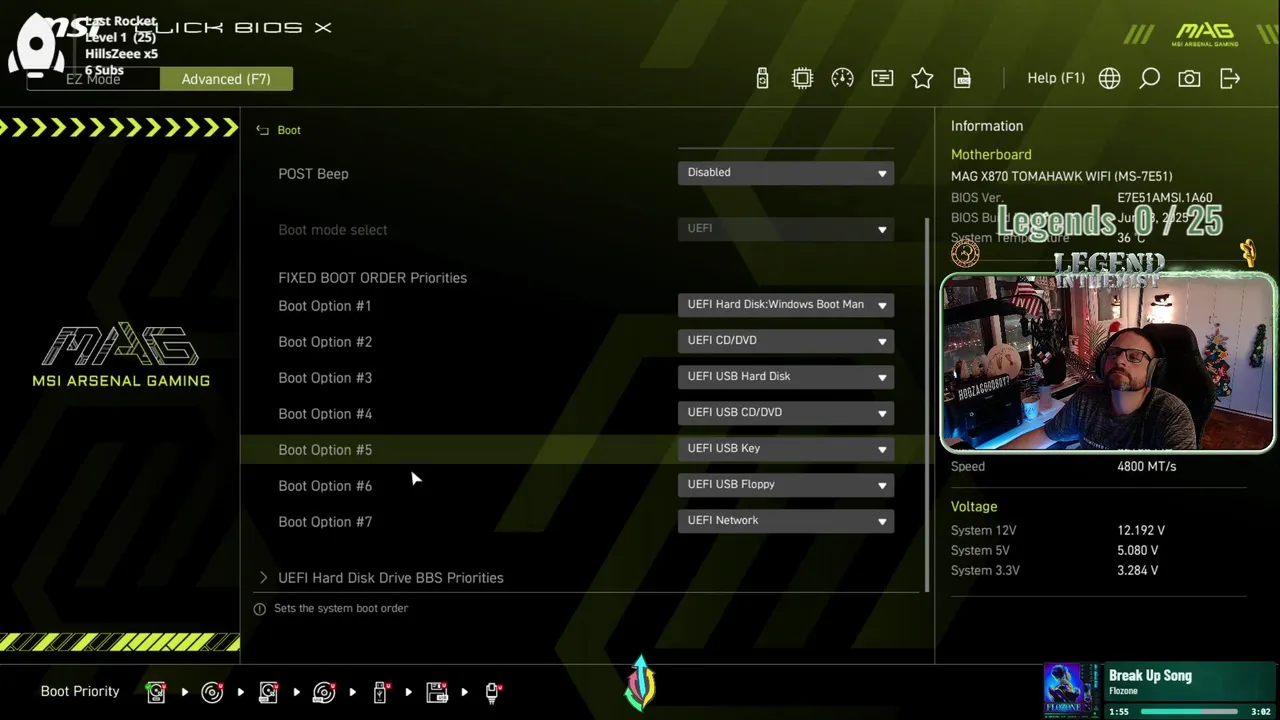
Task: Take a screenshot with the camera icon
Action: (x=1189, y=78)
